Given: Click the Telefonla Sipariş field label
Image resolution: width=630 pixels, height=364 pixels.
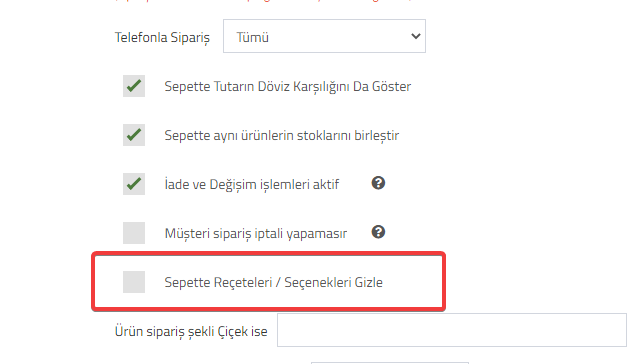Looking at the screenshot, I should click(162, 37).
